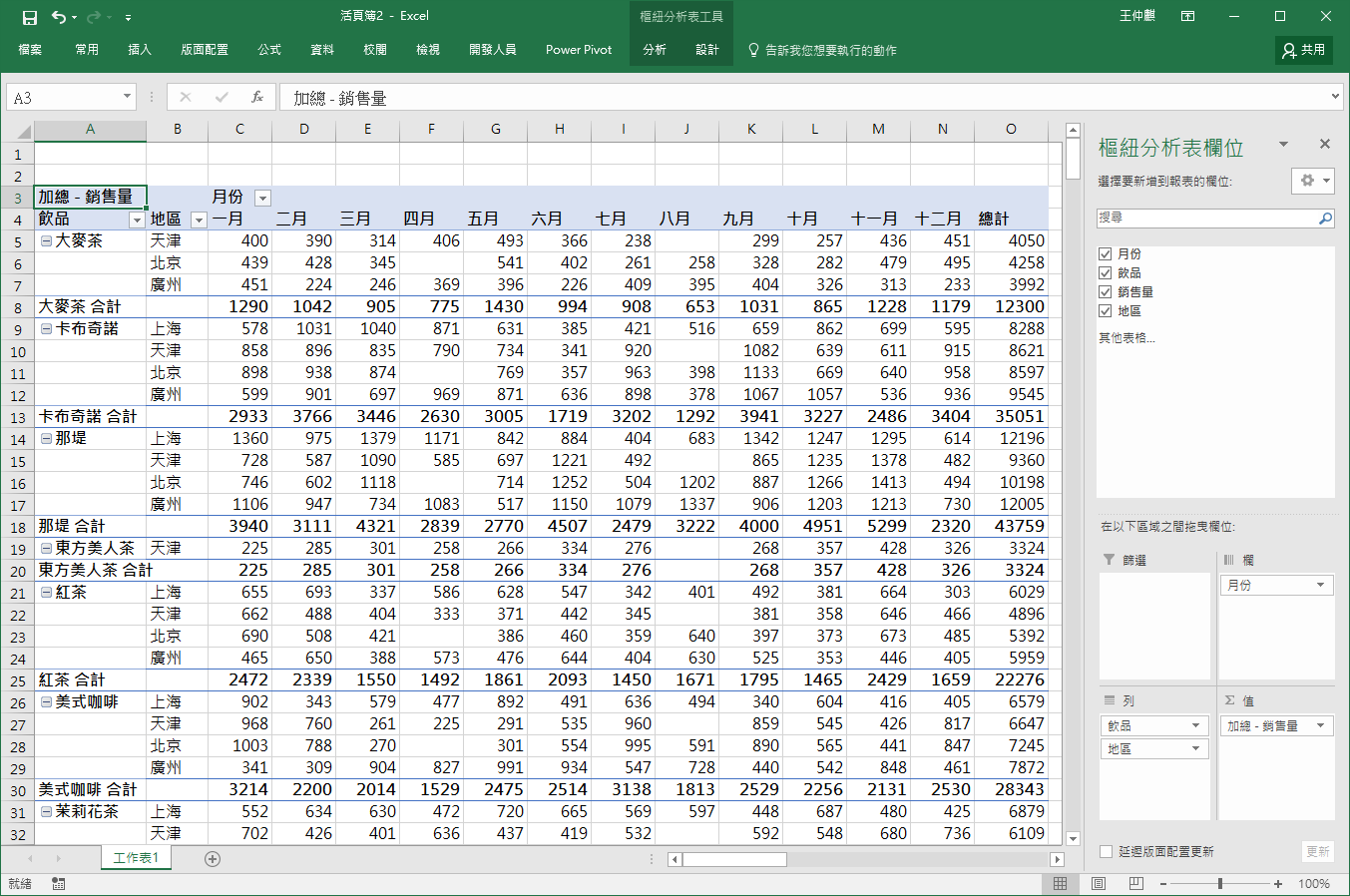
Task: Click the Save icon in the quick access toolbar
Action: click(29, 17)
